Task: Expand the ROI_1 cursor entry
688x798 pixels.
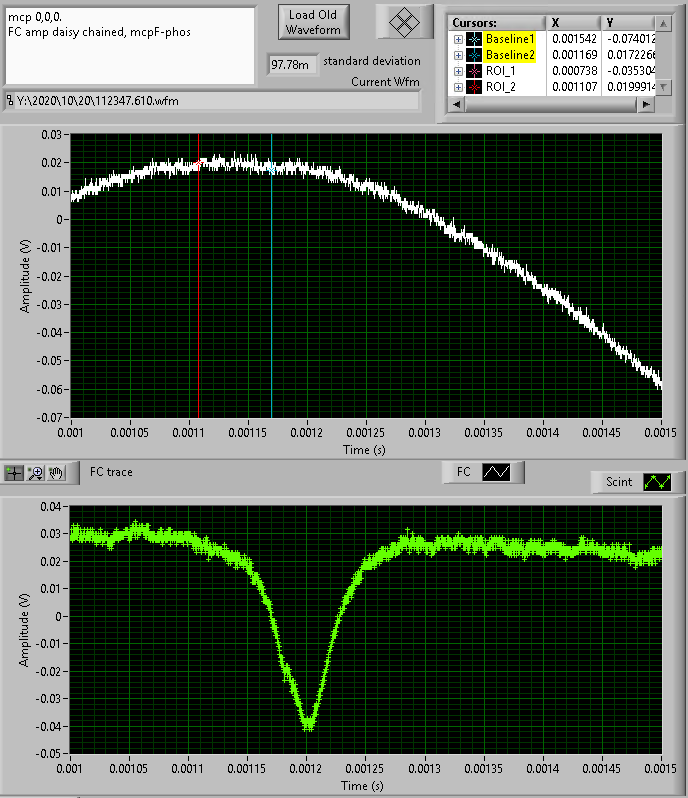Action: pyautogui.click(x=458, y=71)
